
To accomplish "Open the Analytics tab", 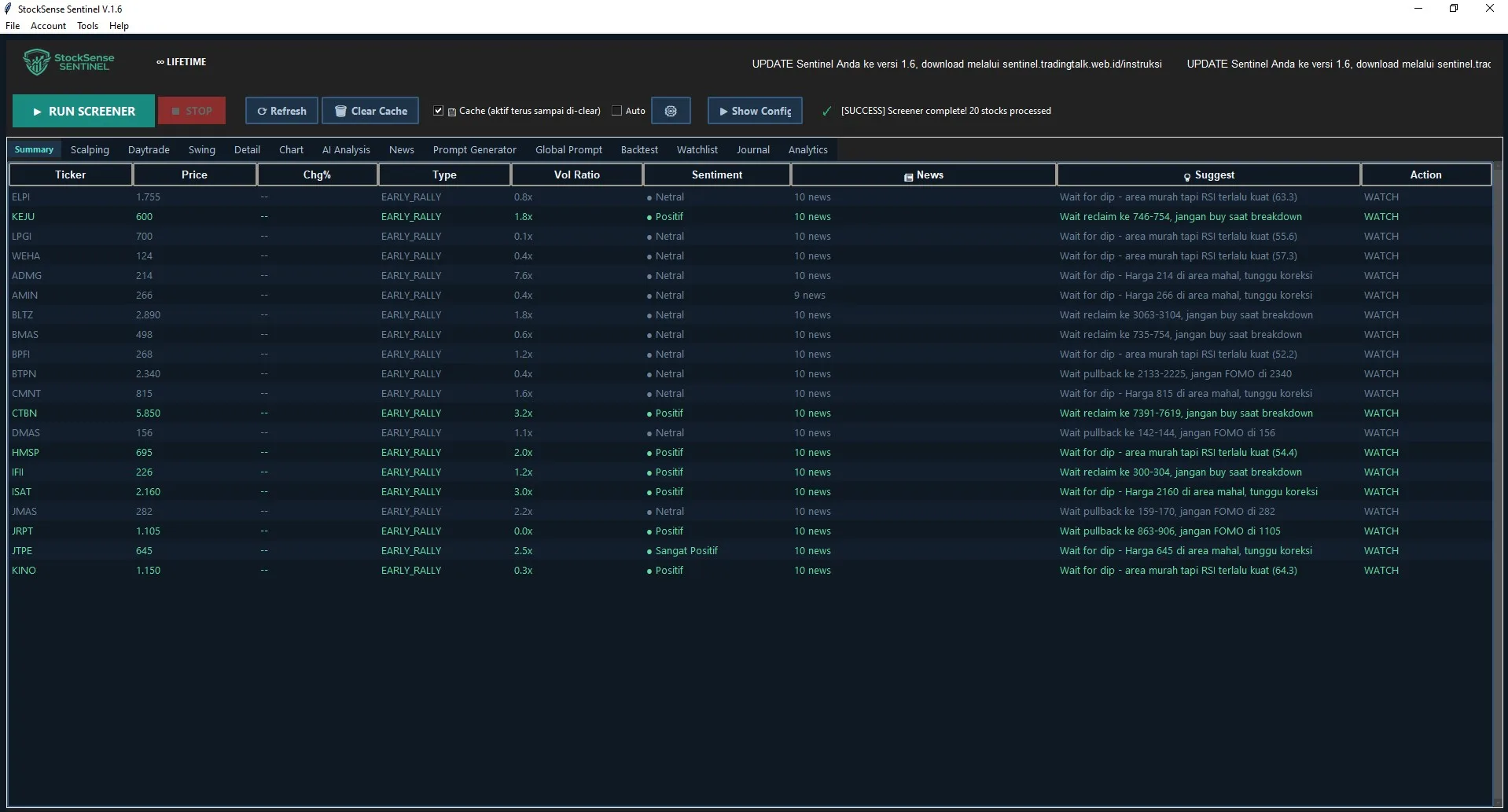I will click(x=807, y=149).
